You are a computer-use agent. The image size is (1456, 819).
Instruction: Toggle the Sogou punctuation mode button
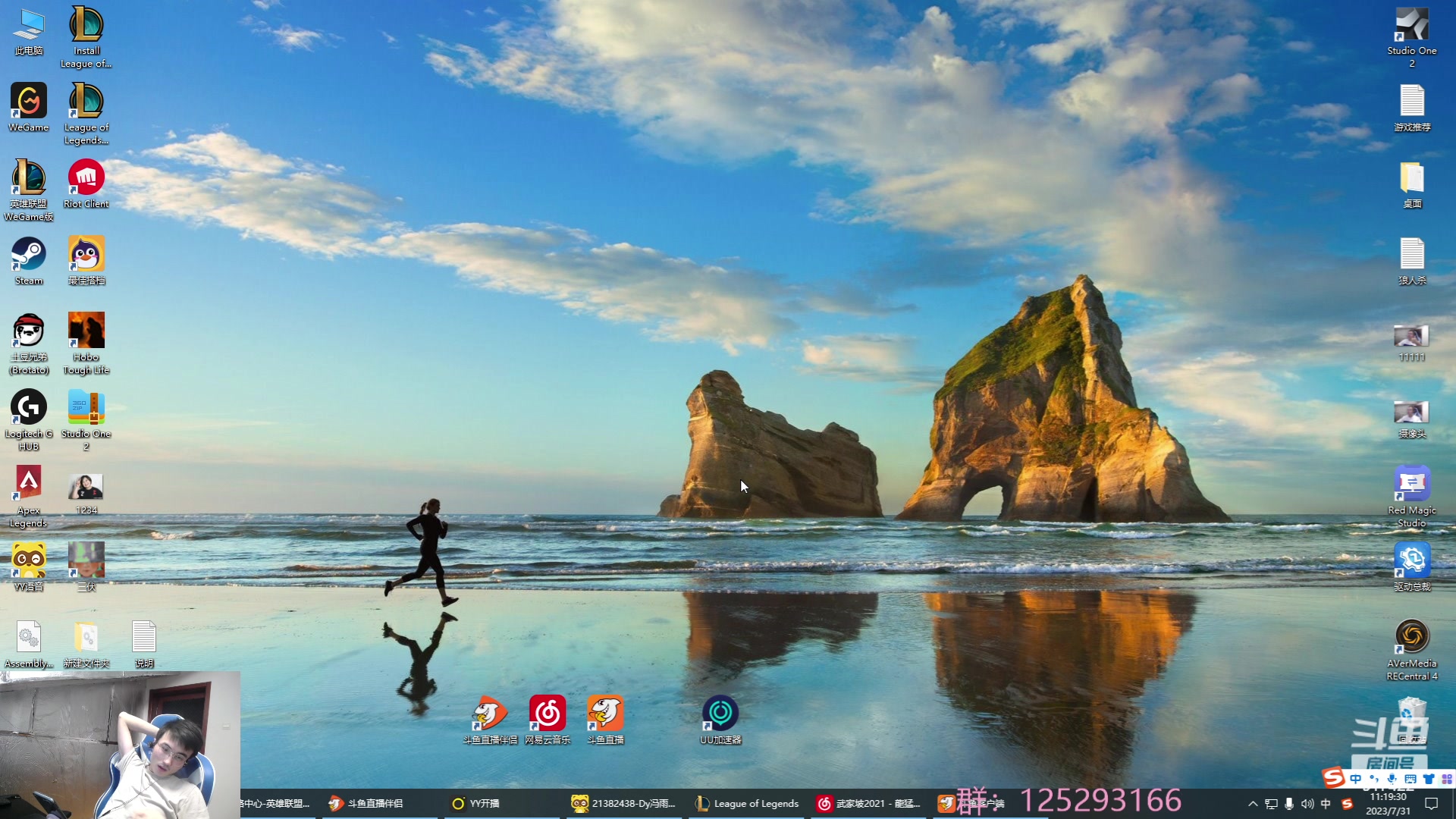[x=1374, y=779]
